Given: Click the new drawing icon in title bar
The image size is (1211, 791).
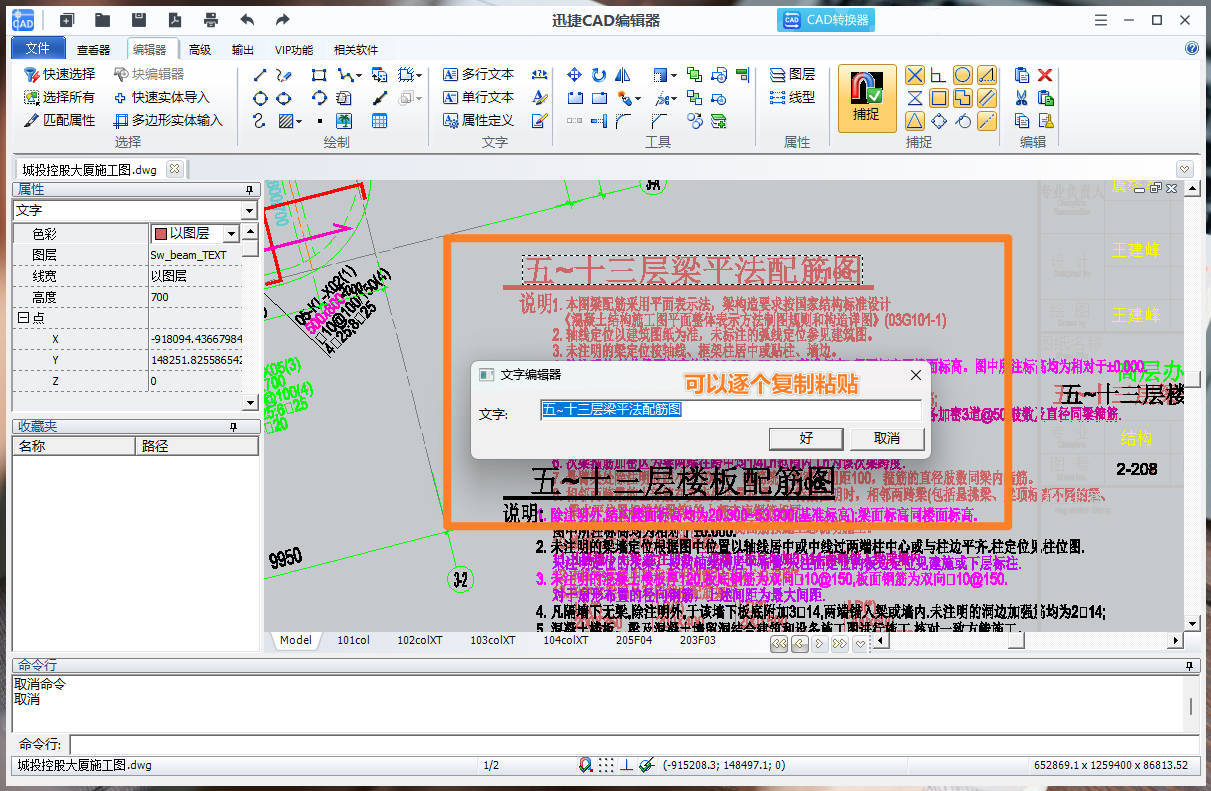Looking at the screenshot, I should [x=66, y=20].
